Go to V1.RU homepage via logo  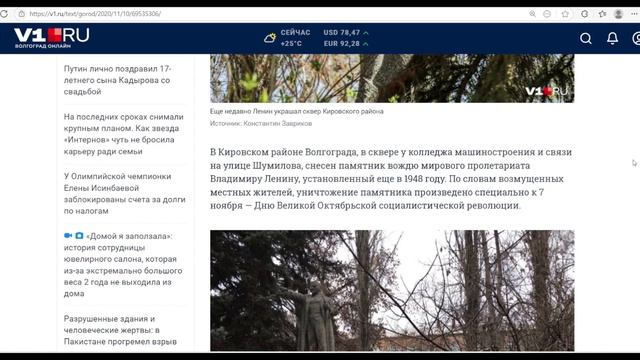(x=52, y=38)
